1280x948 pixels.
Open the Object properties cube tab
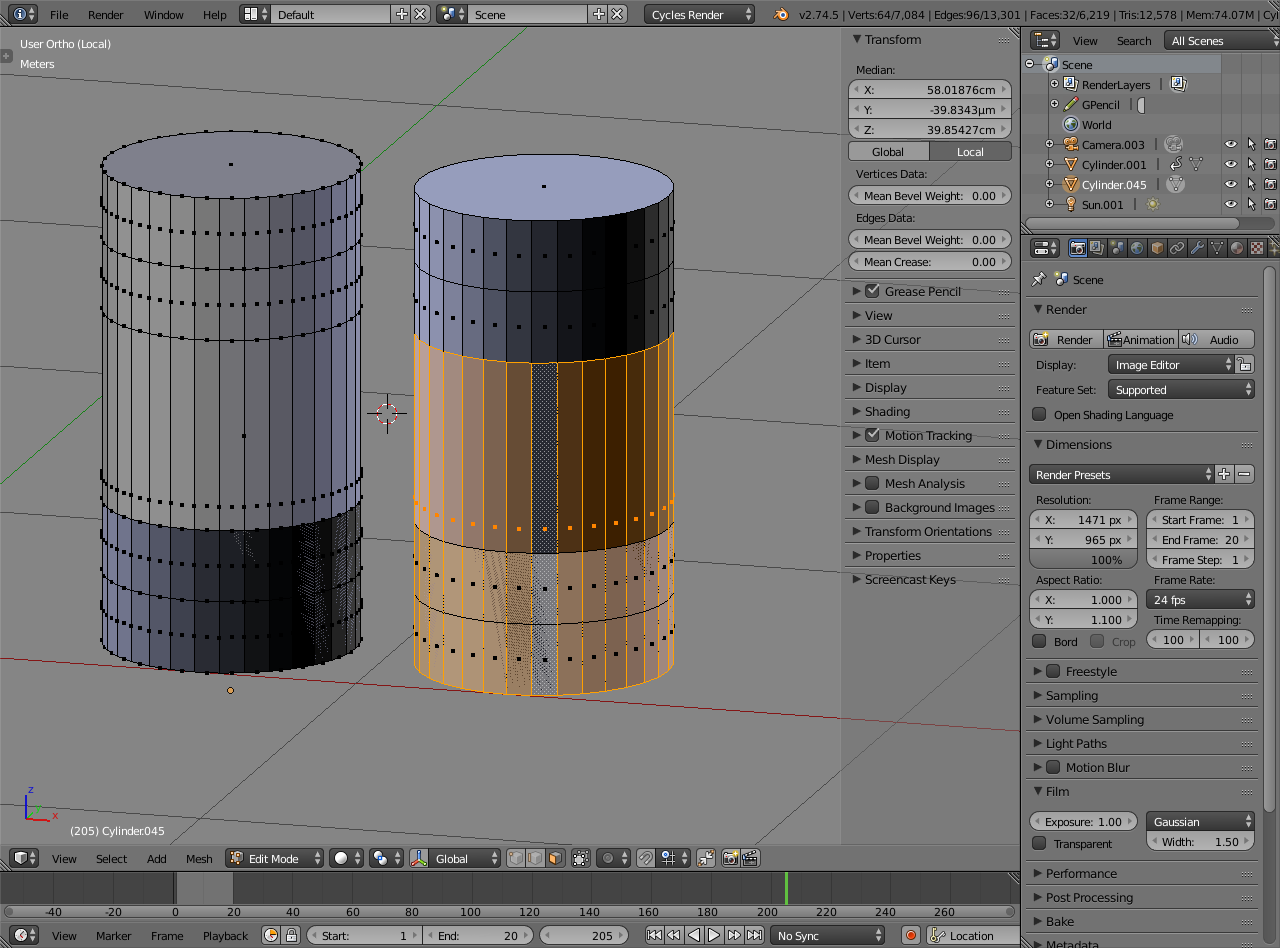(1157, 248)
